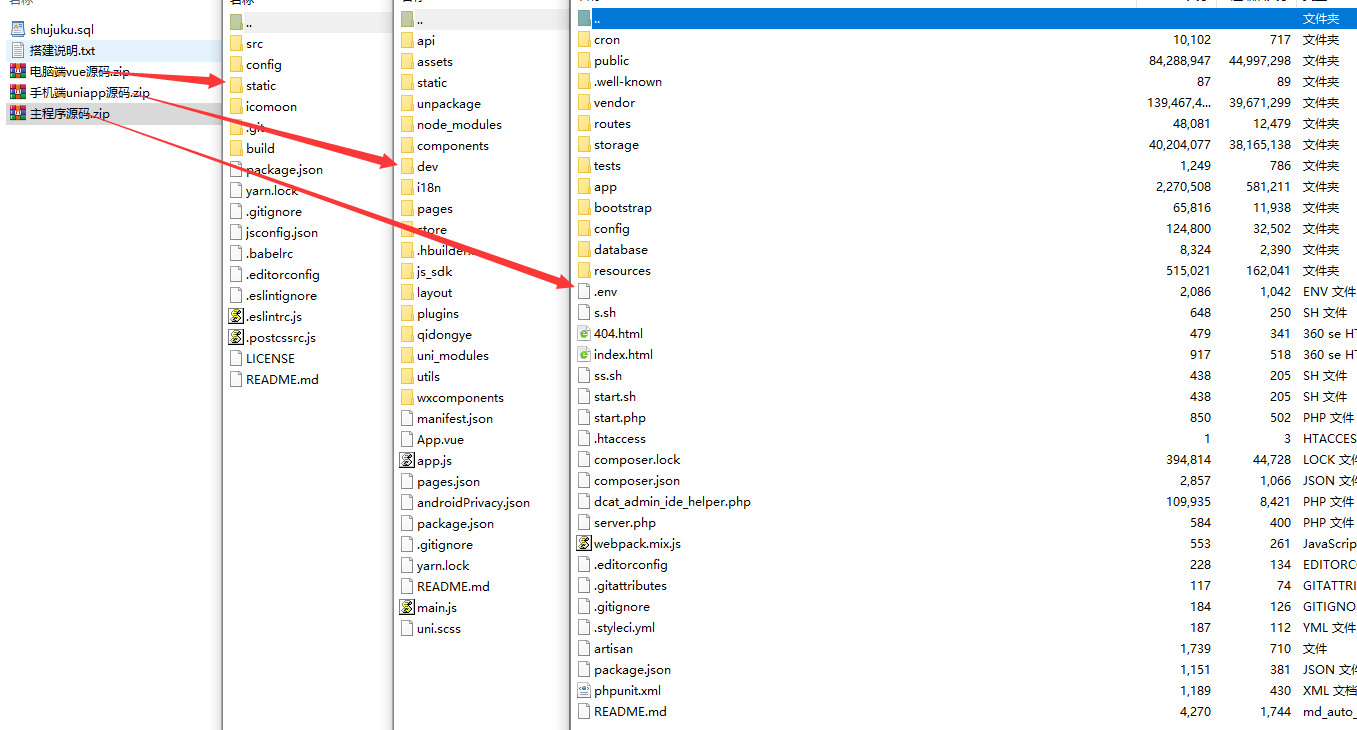Click the folder icon beside build
The image size is (1357, 730).
pyautogui.click(x=236, y=148)
